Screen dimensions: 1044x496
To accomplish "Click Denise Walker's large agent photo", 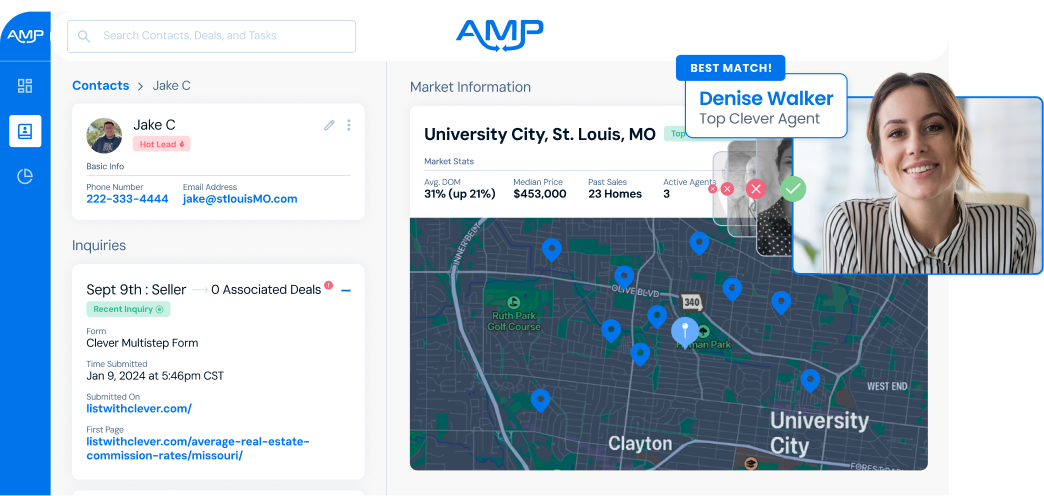I will click(x=918, y=185).
